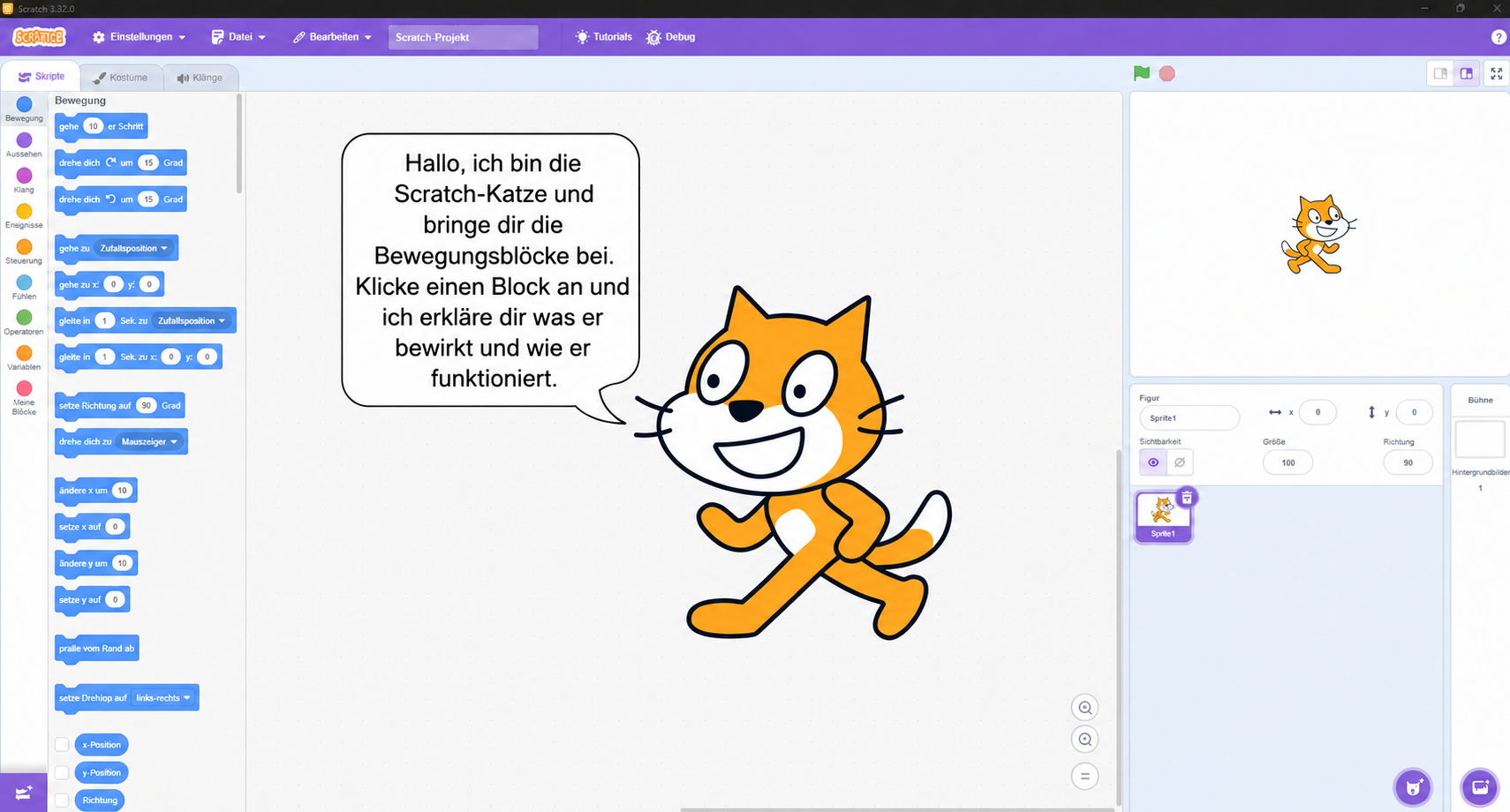Stop the project with red stop button
Image resolution: width=1510 pixels, height=812 pixels.
coord(1167,73)
